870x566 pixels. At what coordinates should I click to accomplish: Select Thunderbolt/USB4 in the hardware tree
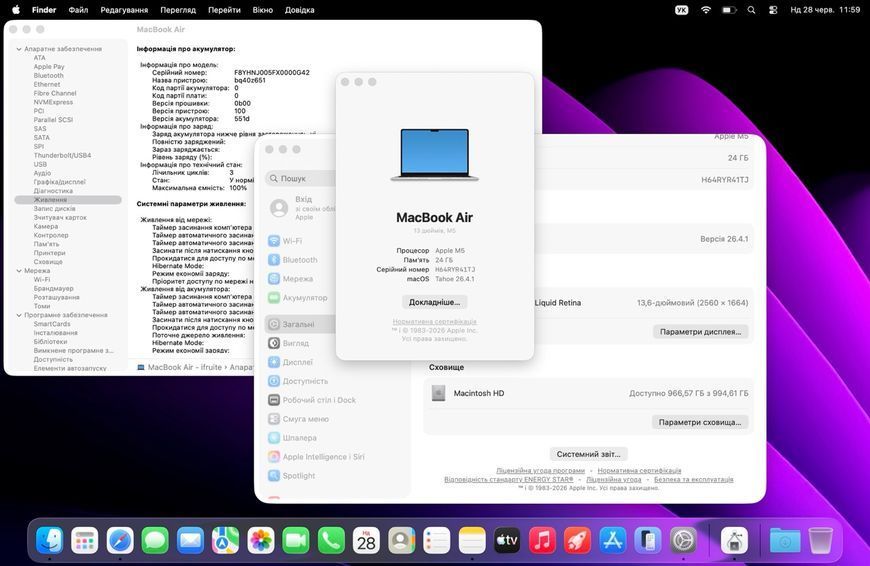point(62,155)
